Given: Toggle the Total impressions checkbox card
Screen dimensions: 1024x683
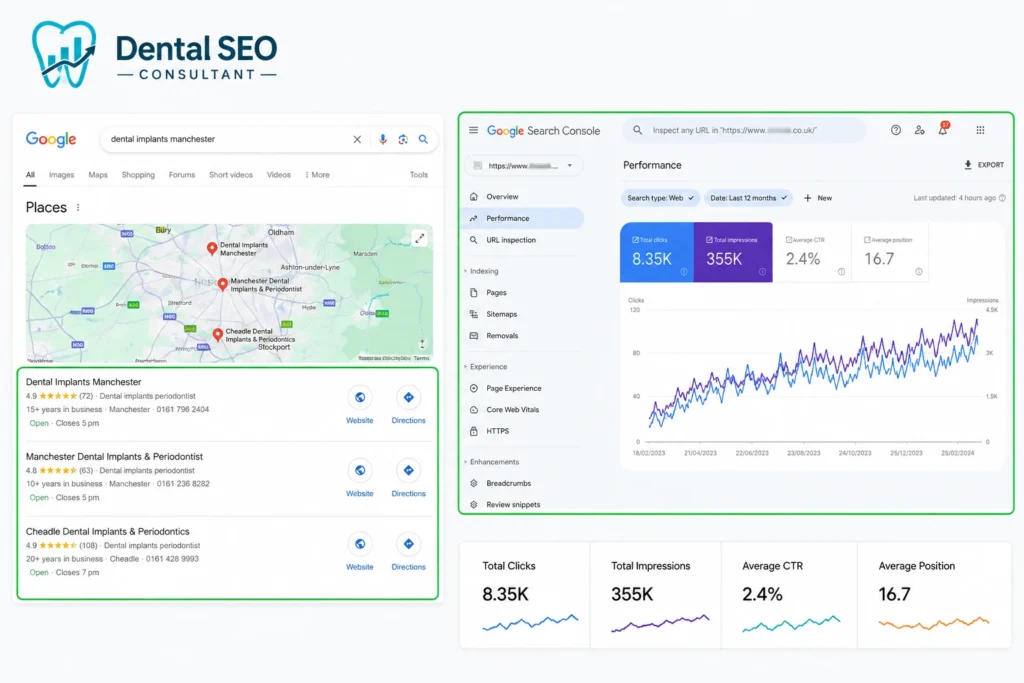Looking at the screenshot, I should (733, 252).
